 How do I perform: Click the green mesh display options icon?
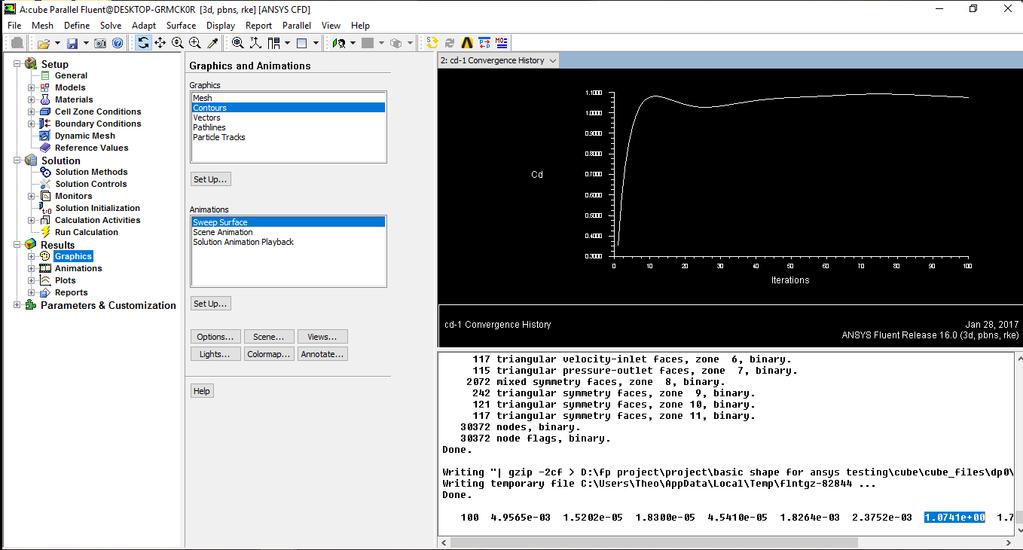339,43
